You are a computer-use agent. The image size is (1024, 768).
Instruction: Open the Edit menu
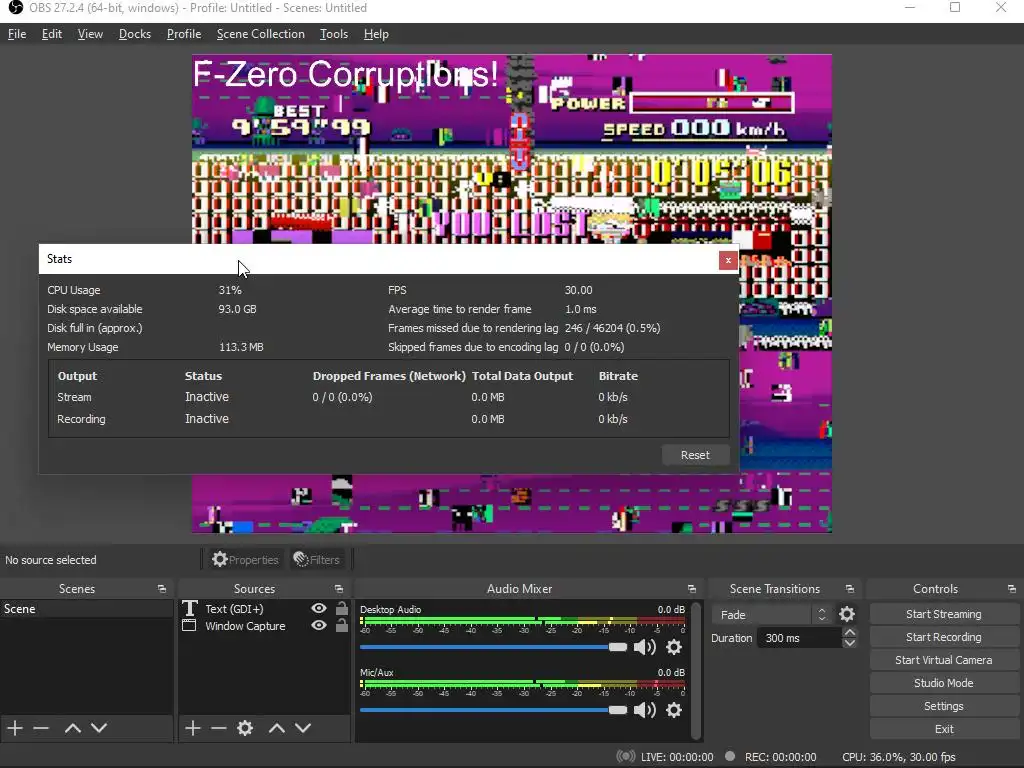(52, 34)
